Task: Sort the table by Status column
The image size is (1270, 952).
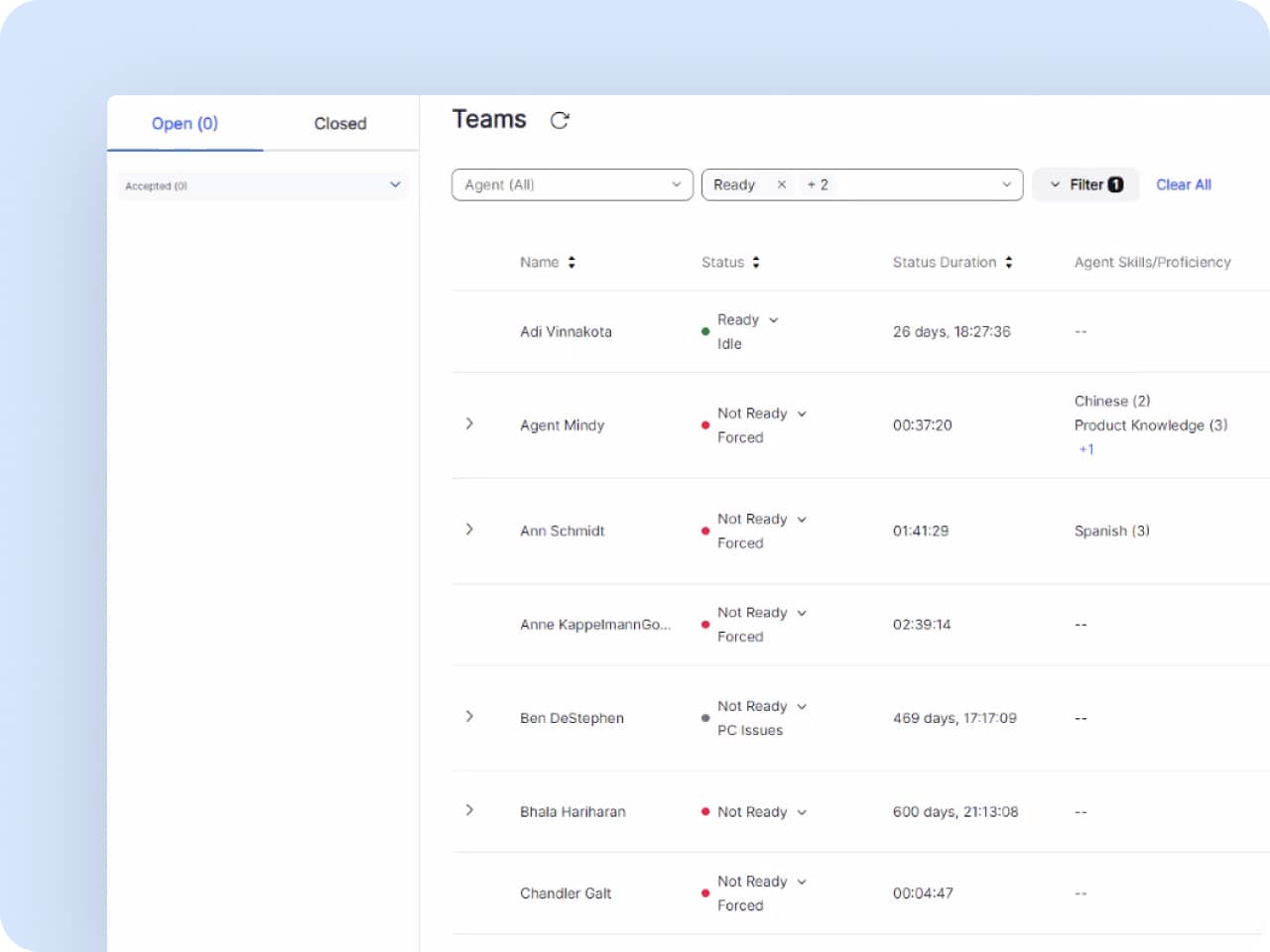Action: coord(756,263)
